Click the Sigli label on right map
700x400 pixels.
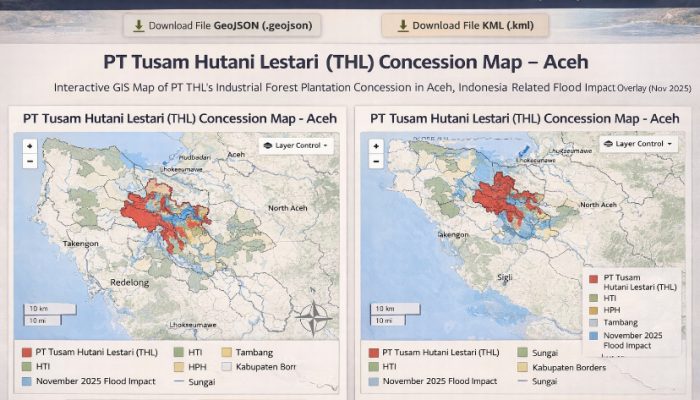(x=505, y=277)
